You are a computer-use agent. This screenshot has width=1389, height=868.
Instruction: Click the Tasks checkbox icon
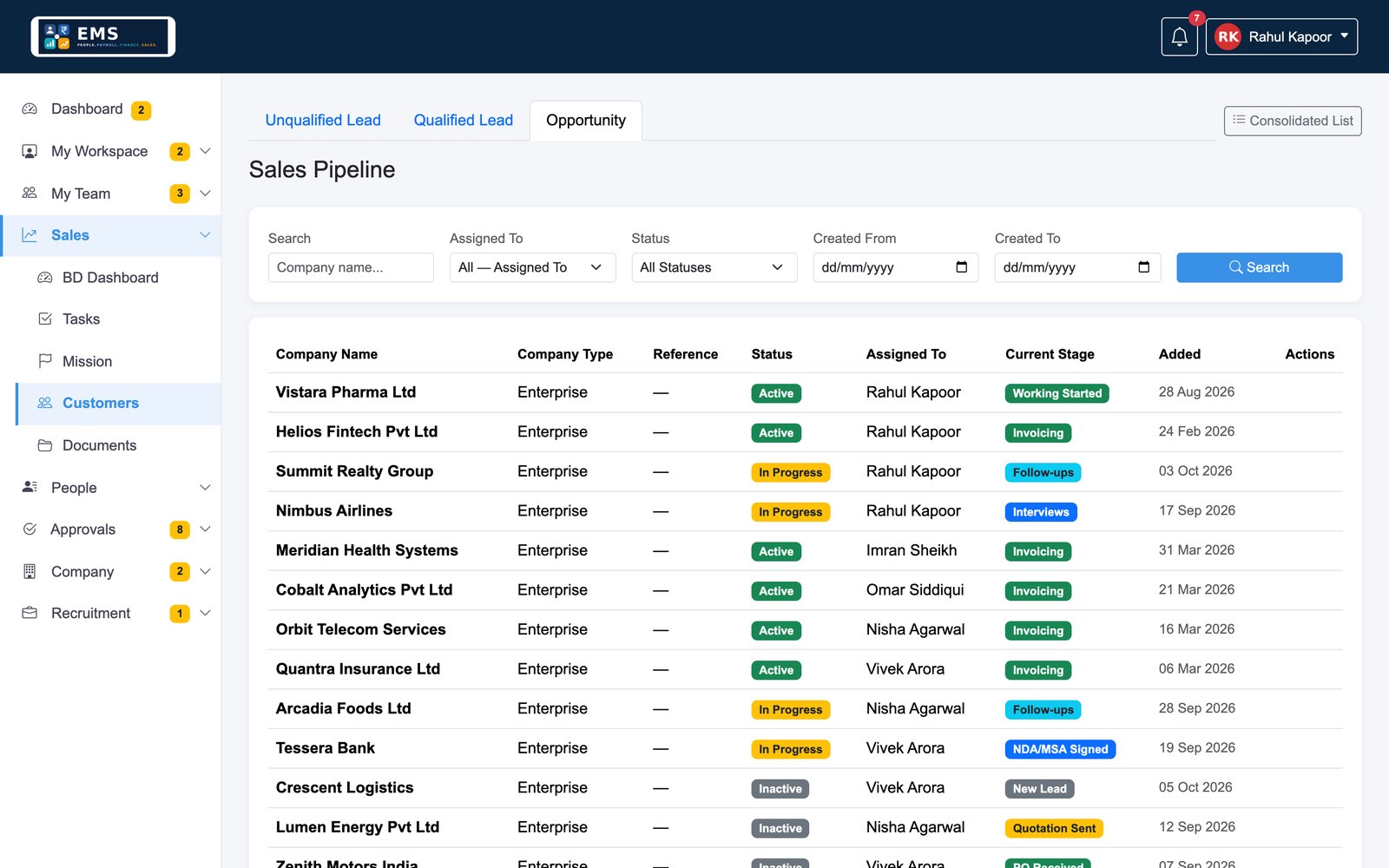coord(45,319)
